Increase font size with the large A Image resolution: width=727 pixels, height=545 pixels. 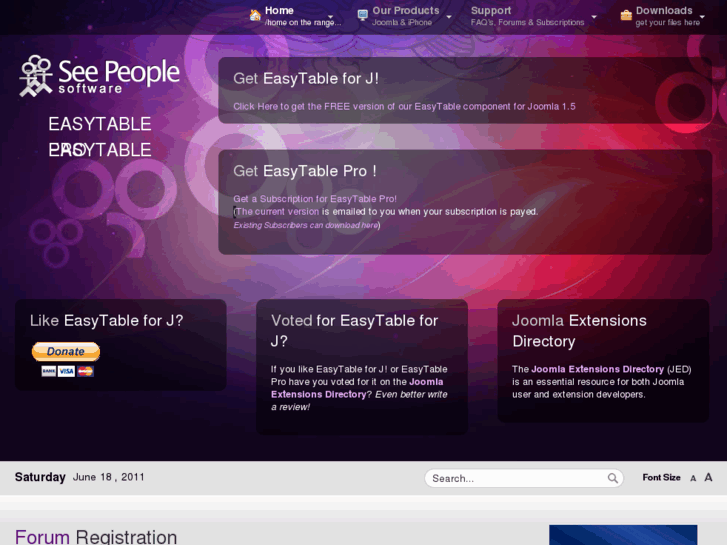point(708,477)
